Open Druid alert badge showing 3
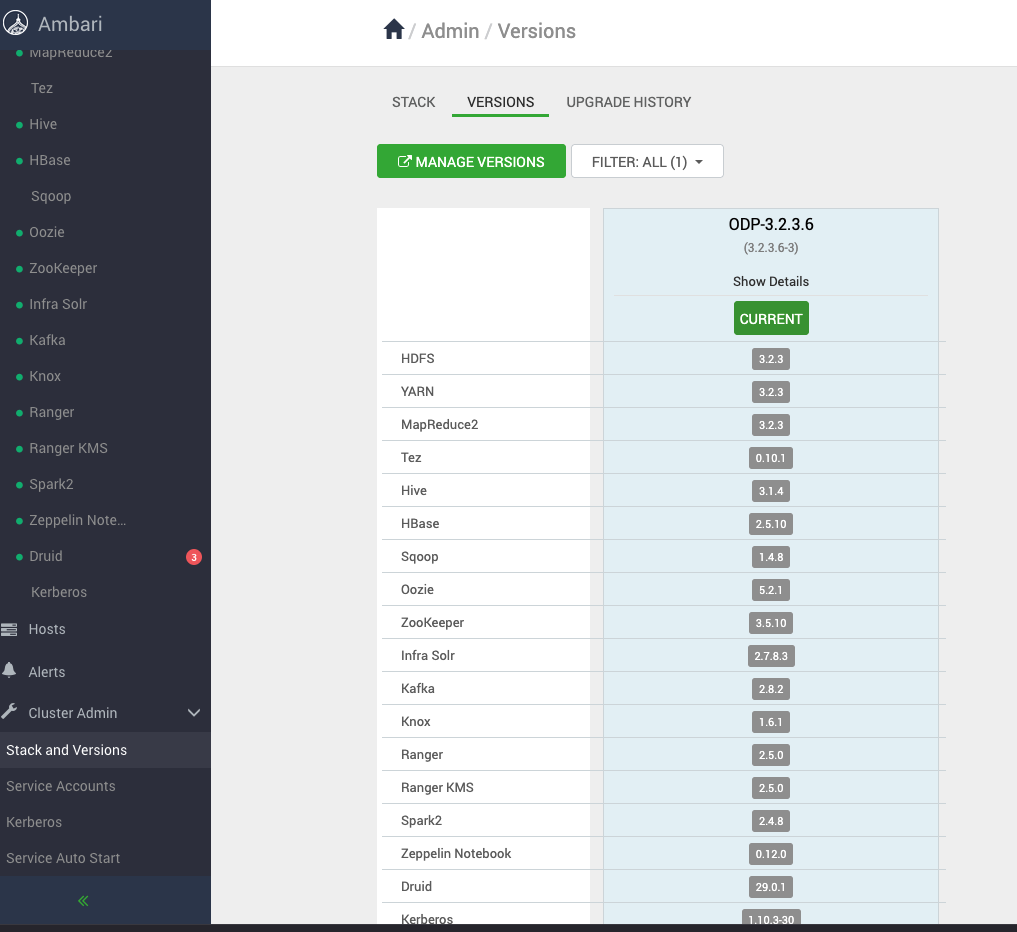This screenshot has width=1017, height=932. (x=193, y=557)
